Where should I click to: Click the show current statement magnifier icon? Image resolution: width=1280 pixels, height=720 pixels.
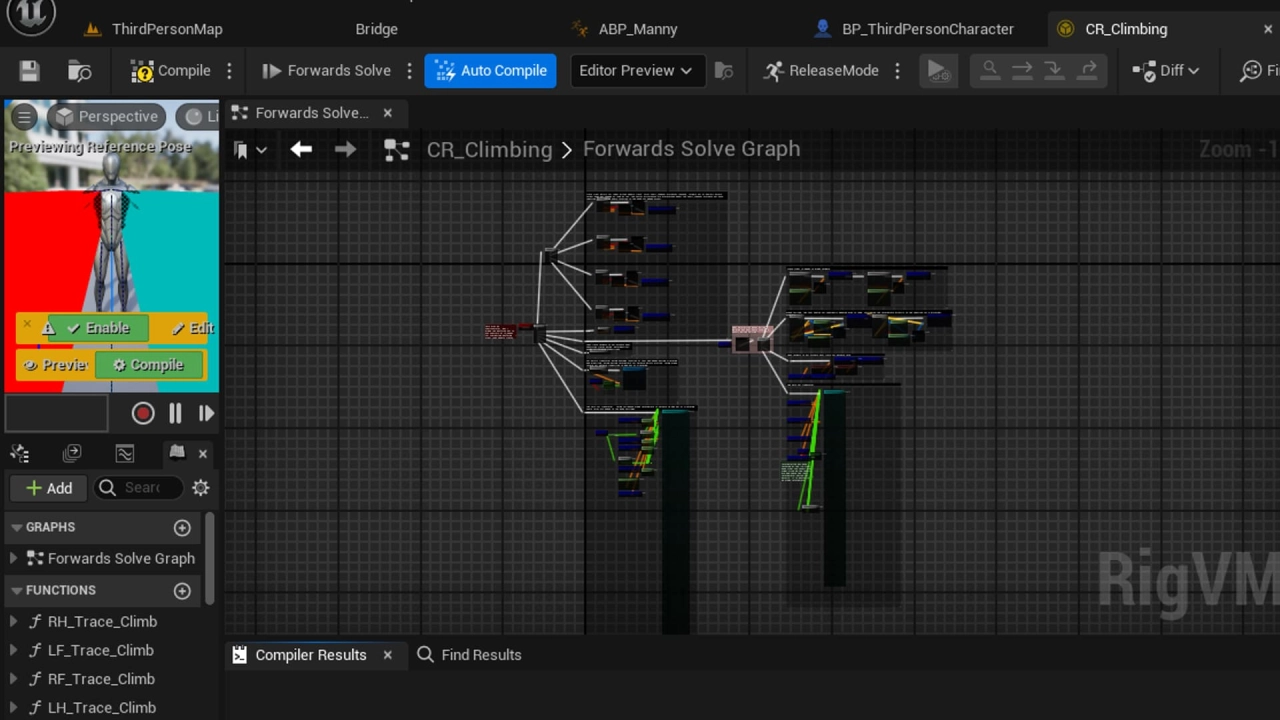(990, 71)
